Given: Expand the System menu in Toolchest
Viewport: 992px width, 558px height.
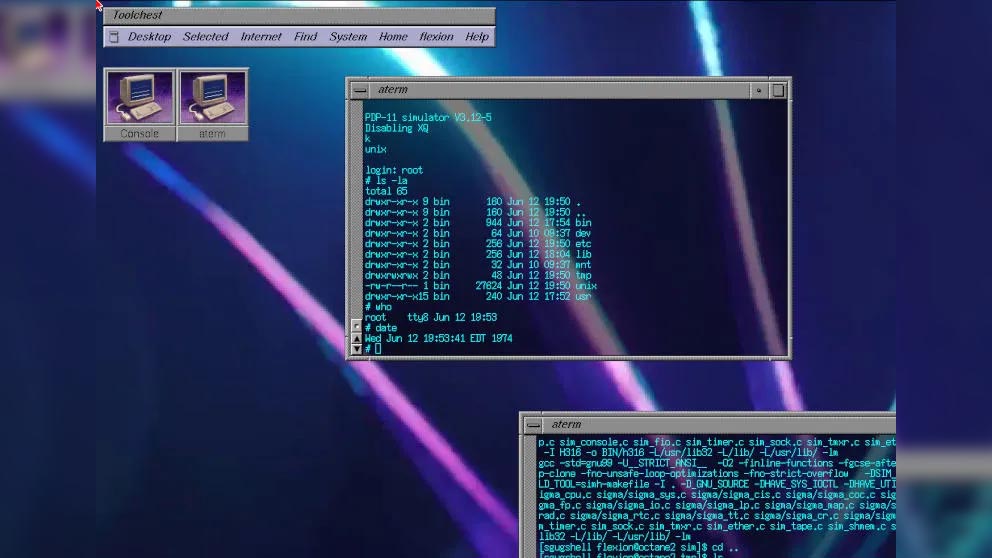Looking at the screenshot, I should click(x=348, y=37).
